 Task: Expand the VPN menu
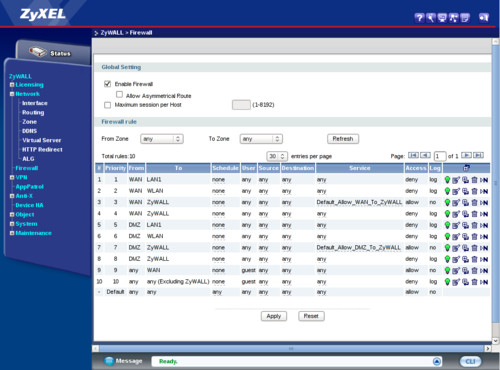(12, 177)
